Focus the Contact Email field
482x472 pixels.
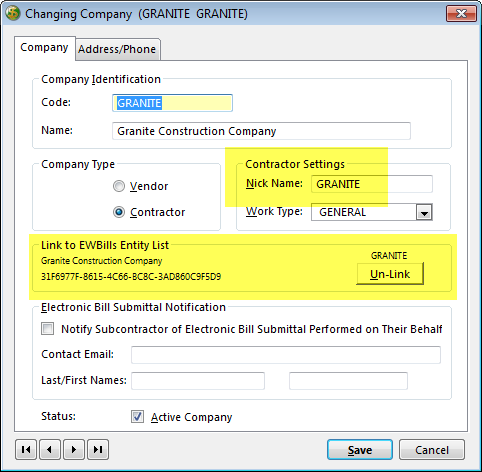(x=286, y=355)
